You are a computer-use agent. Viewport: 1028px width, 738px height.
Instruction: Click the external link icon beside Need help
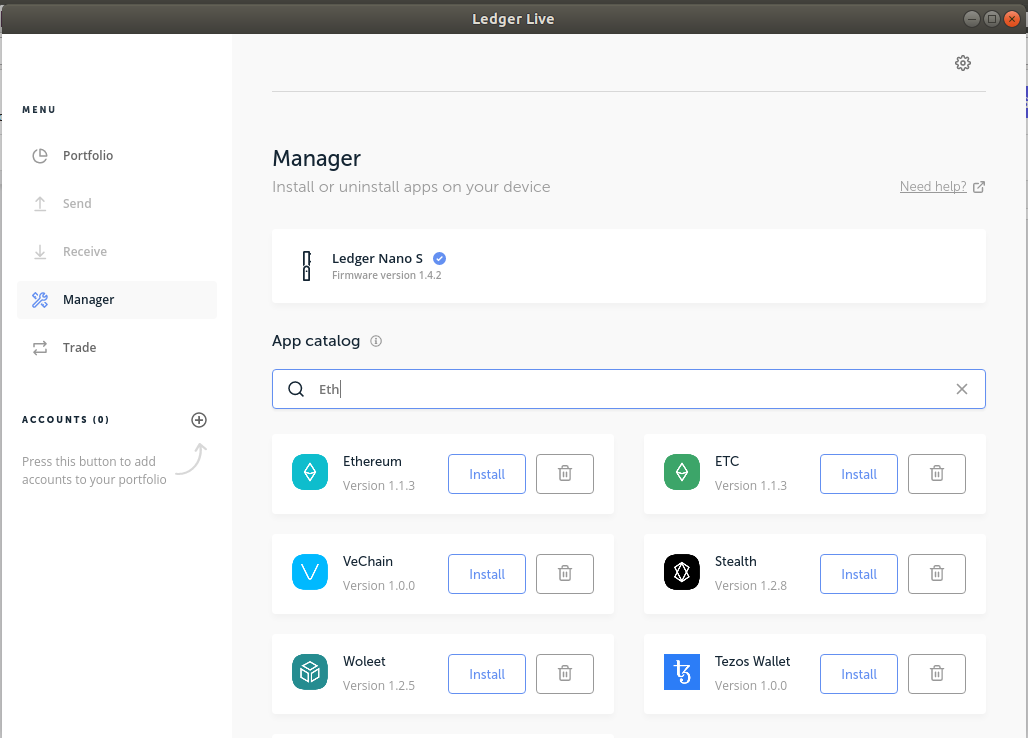click(x=979, y=187)
